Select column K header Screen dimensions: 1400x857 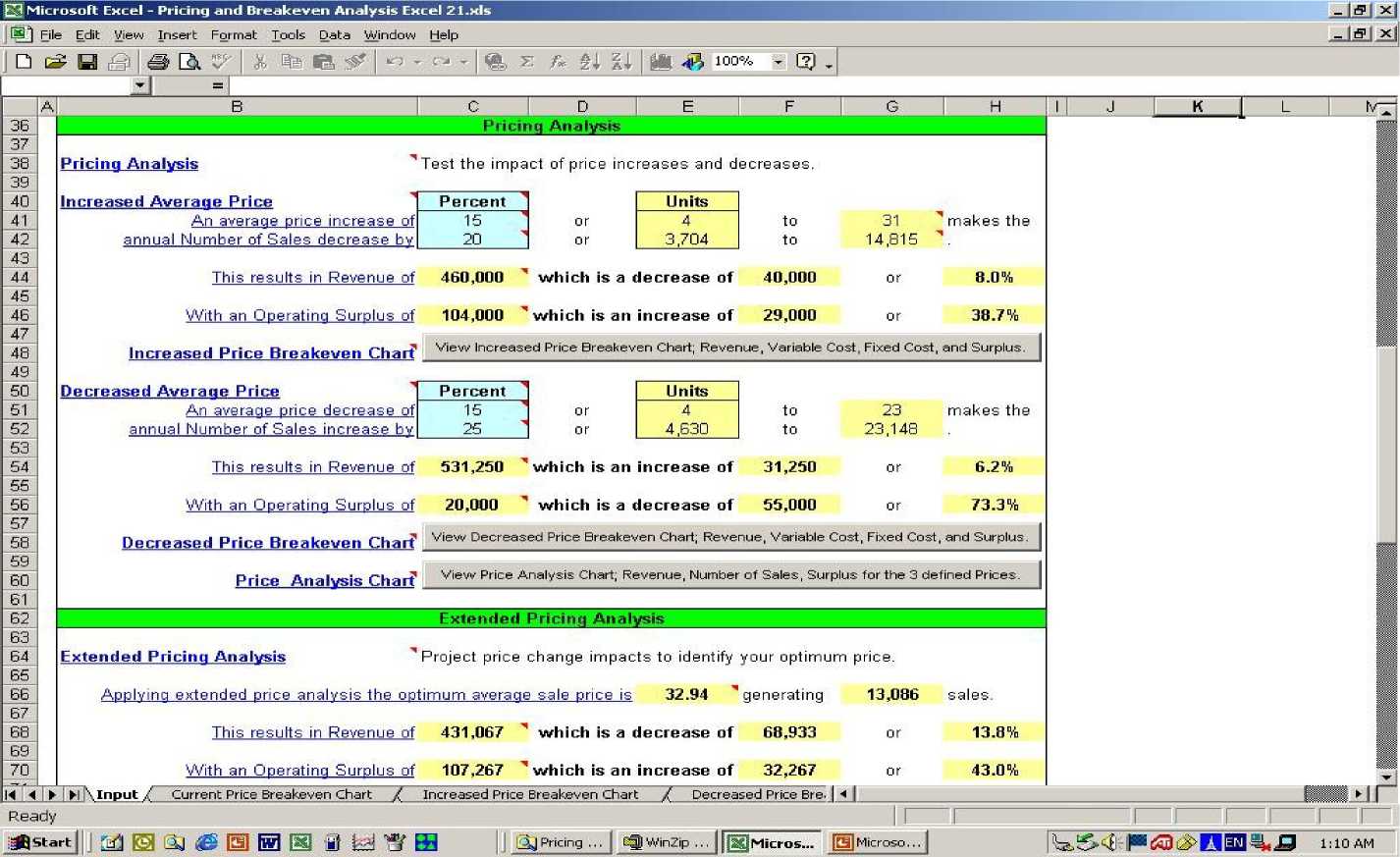coord(1198,106)
